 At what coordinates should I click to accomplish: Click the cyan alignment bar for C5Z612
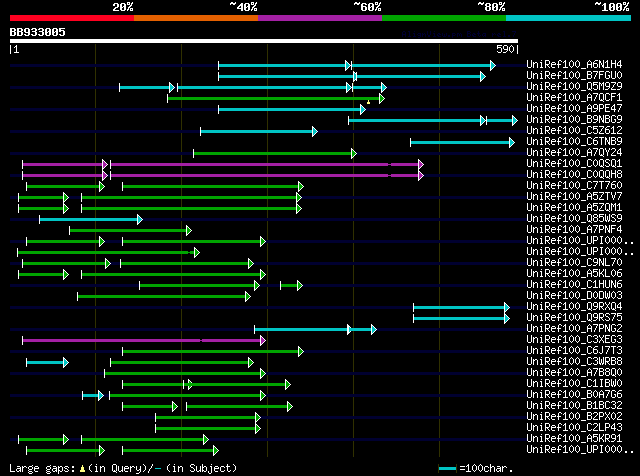point(259,131)
